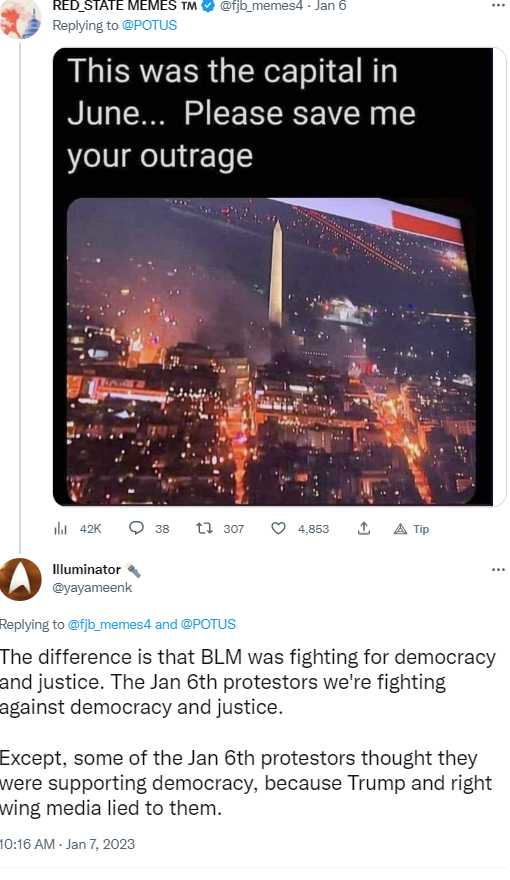Open the RED_STATE MEMES account name
510x880 pixels.
[x=125, y=6]
